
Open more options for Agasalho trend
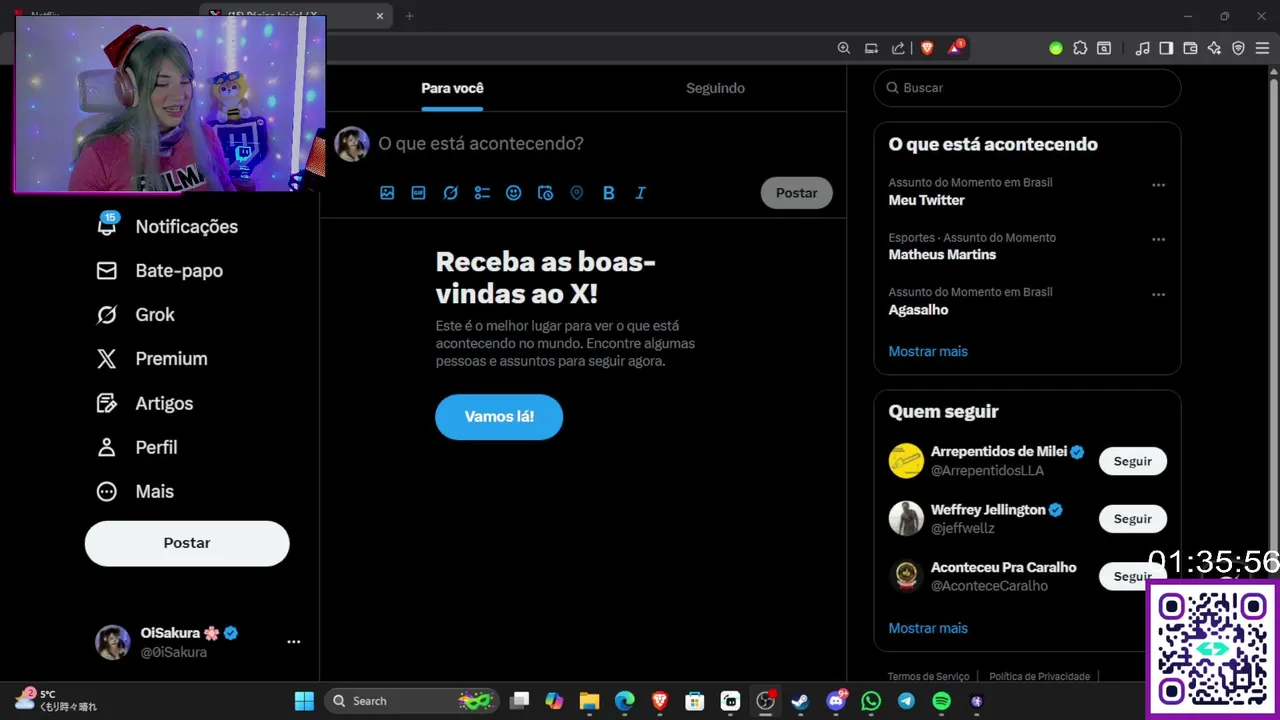click(x=1158, y=295)
